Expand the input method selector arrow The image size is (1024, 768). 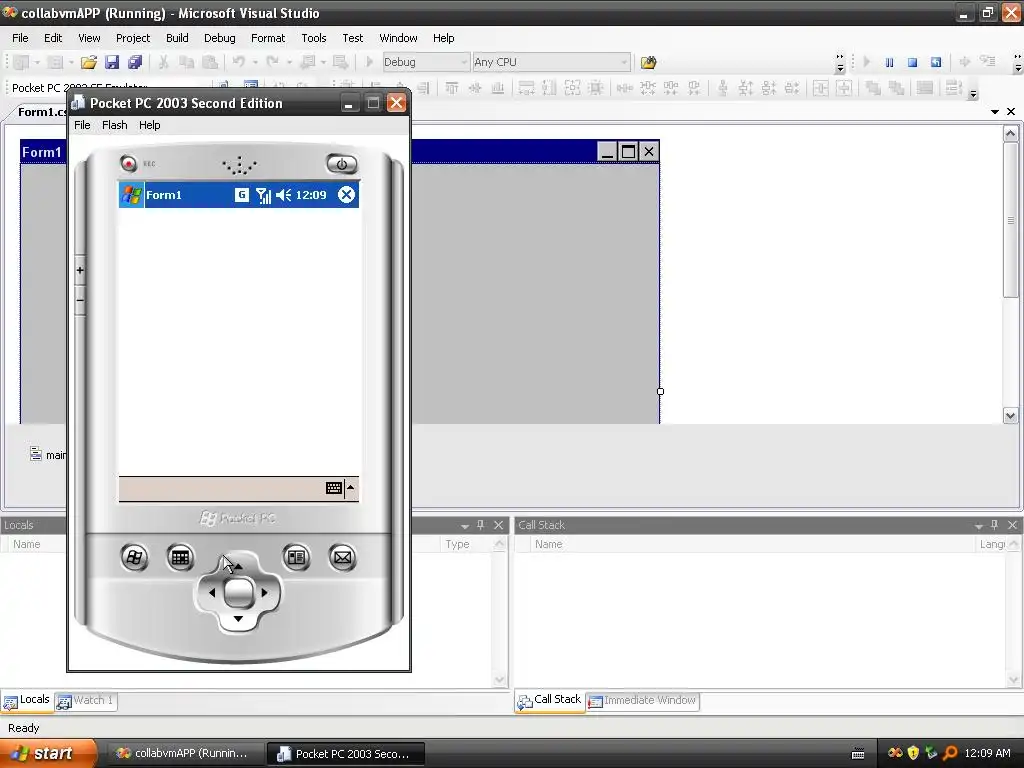[351, 488]
